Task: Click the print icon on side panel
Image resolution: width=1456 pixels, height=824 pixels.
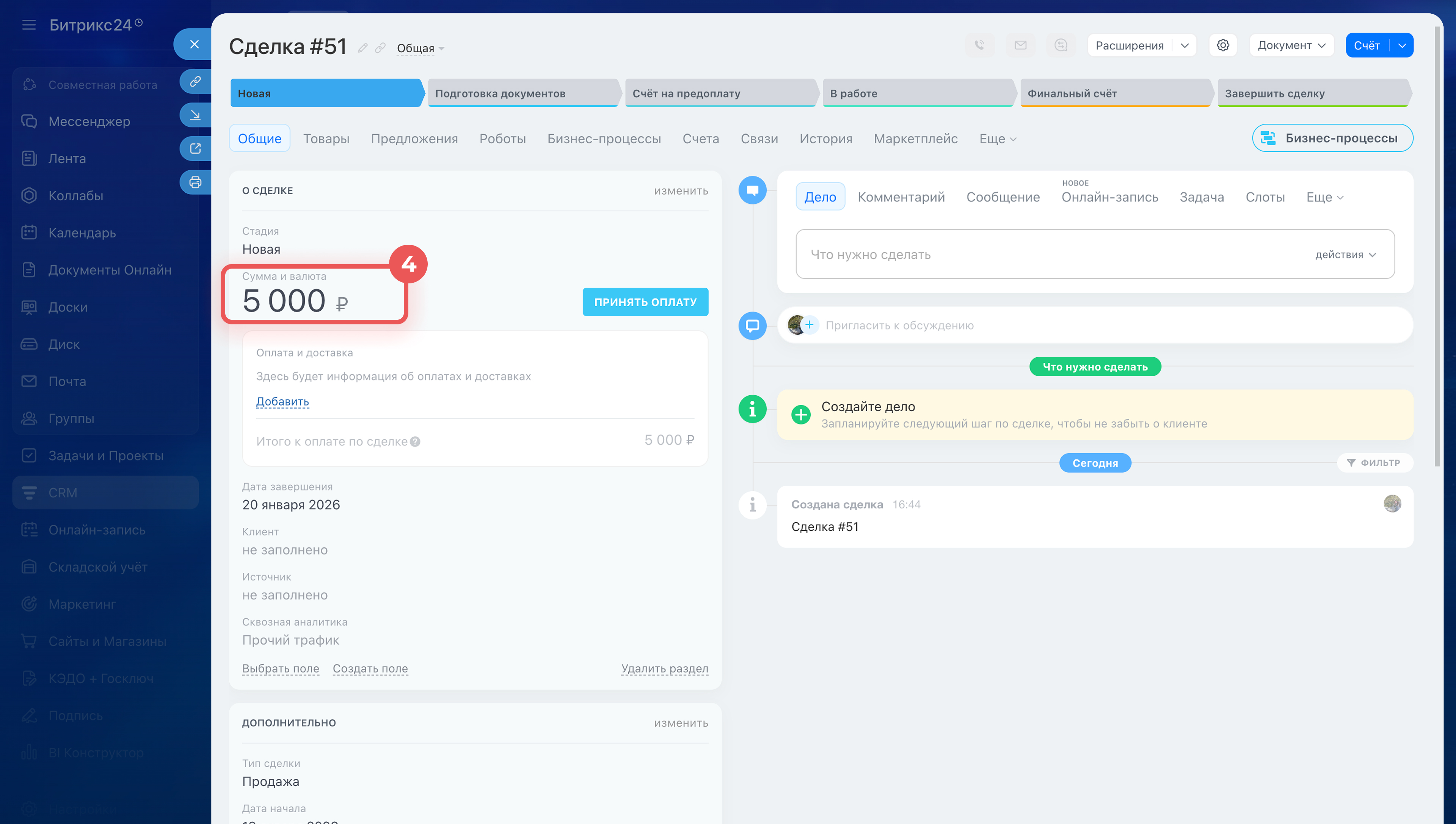Action: click(x=195, y=182)
